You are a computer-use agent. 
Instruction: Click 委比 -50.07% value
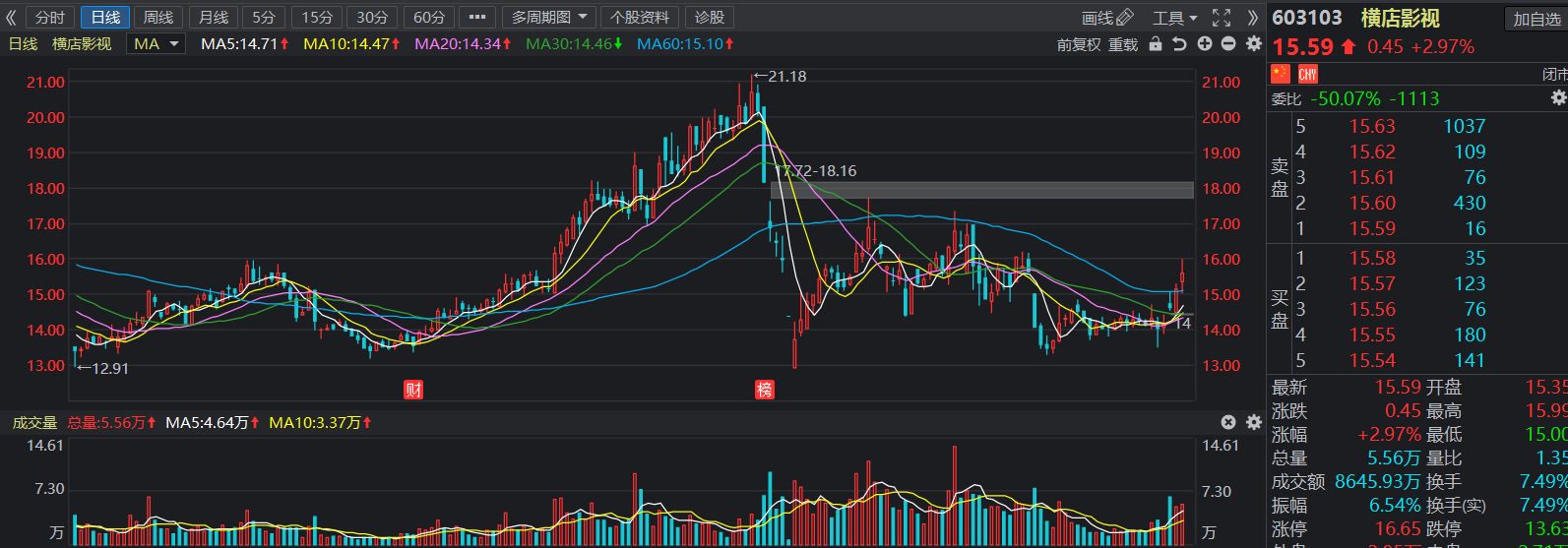1346,98
